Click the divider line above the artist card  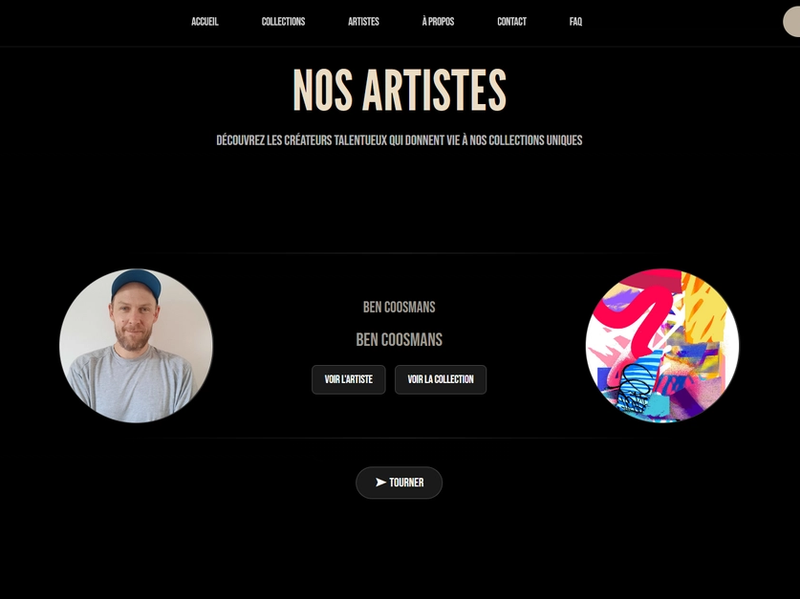point(399,253)
